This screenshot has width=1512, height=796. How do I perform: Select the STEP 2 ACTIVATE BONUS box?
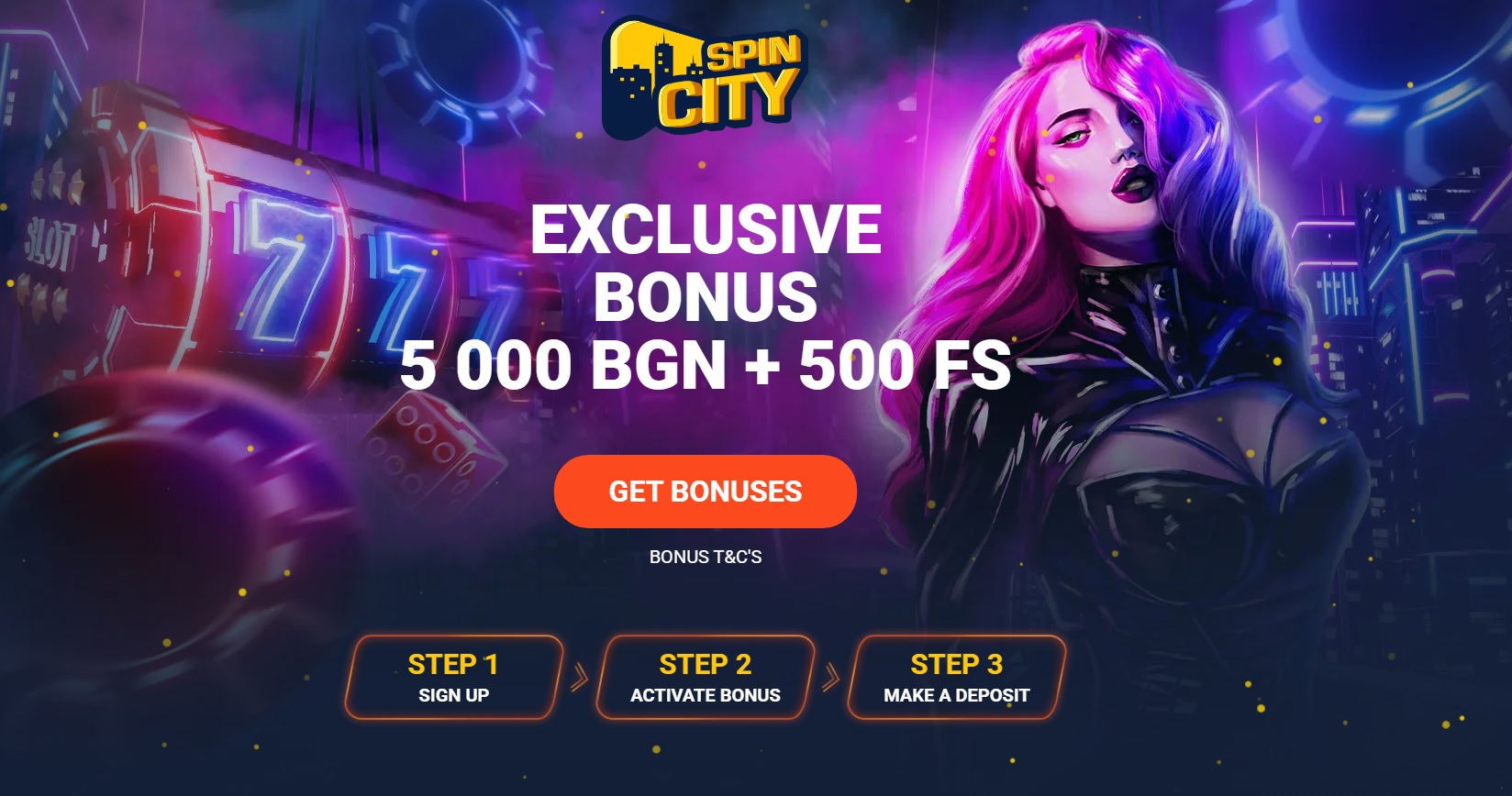coord(705,678)
